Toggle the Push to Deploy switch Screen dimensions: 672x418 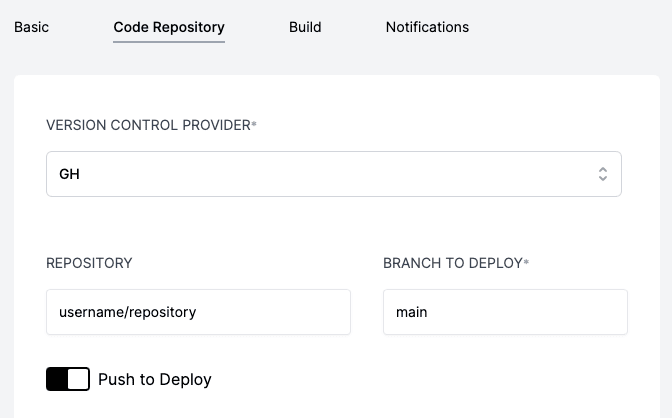click(68, 379)
